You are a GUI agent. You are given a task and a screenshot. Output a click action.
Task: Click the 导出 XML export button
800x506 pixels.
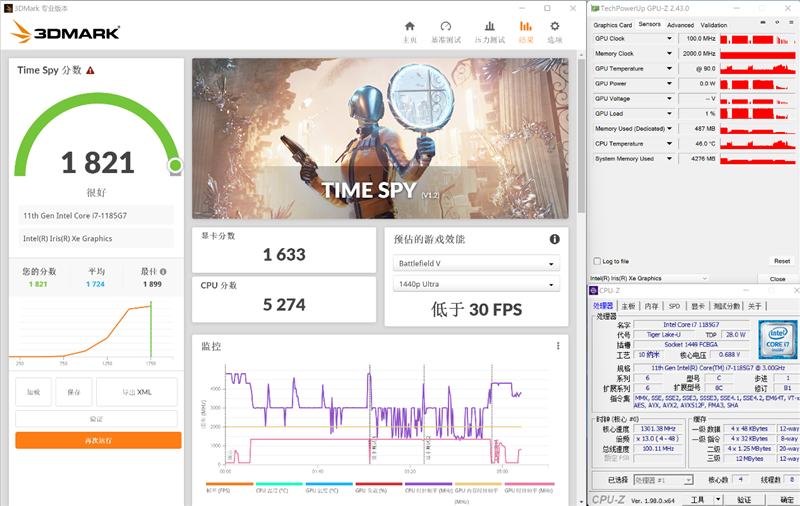[x=137, y=392]
